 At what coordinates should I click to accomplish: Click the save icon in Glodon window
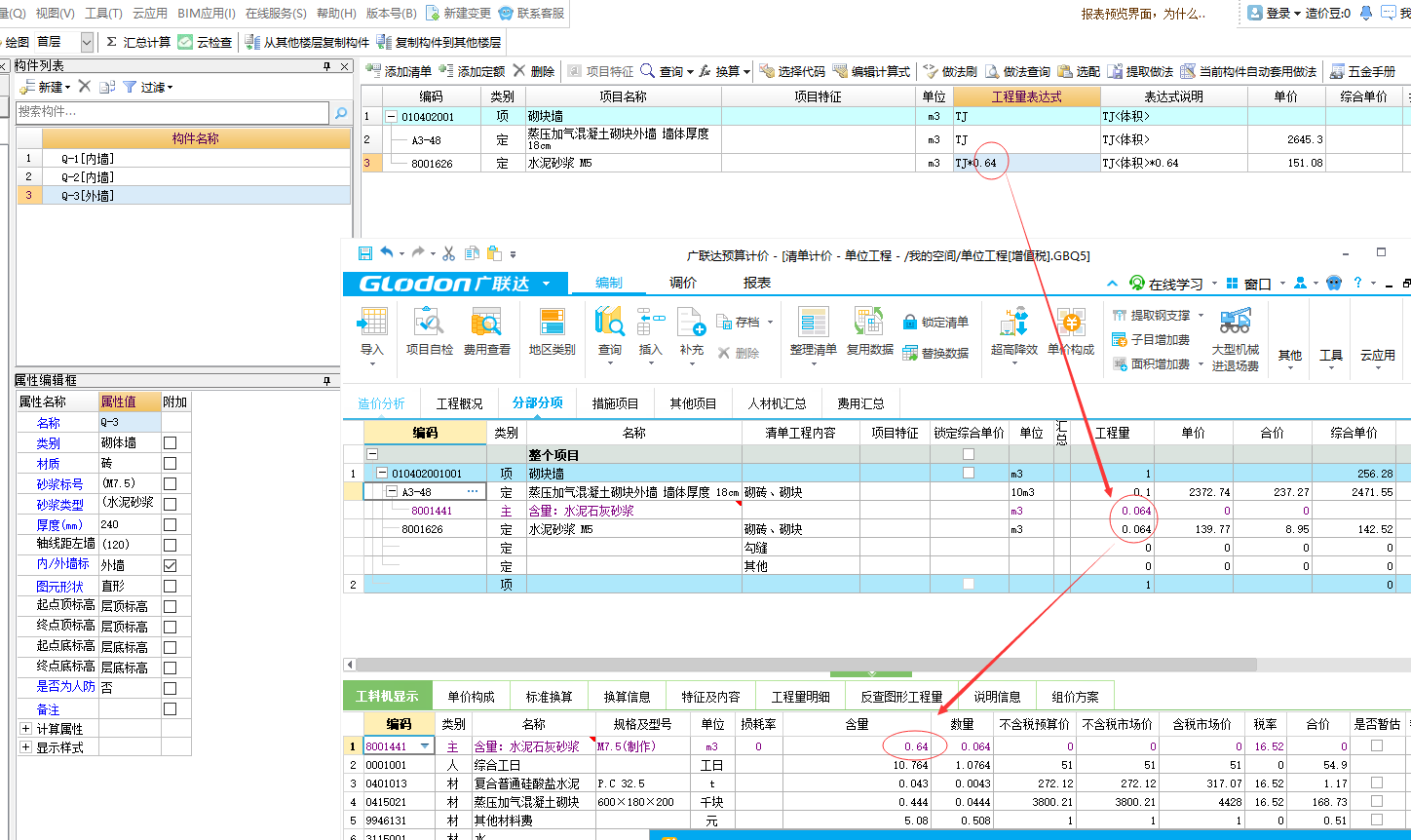(365, 253)
